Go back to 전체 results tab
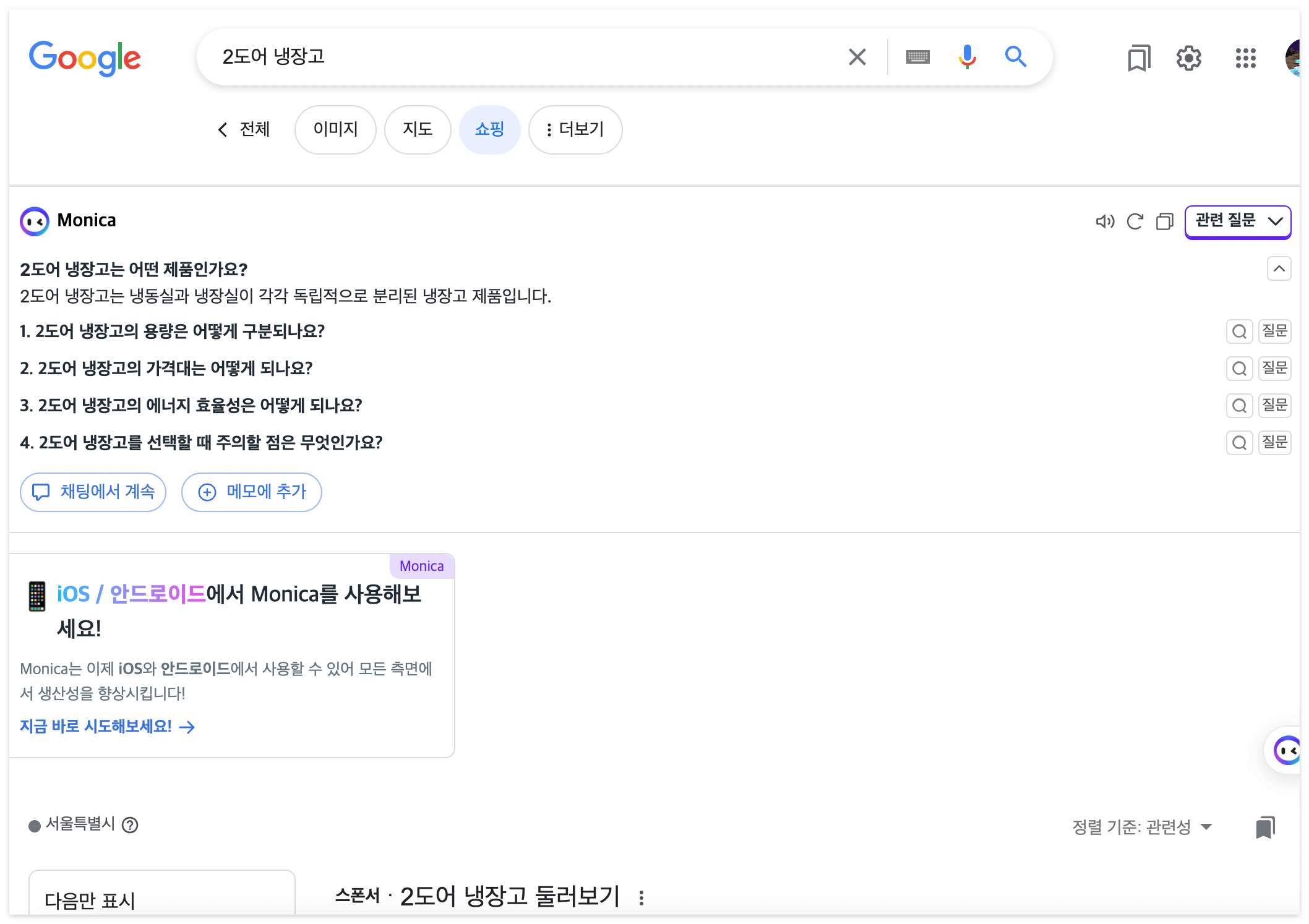This screenshot has height=924, width=1309. (x=244, y=129)
